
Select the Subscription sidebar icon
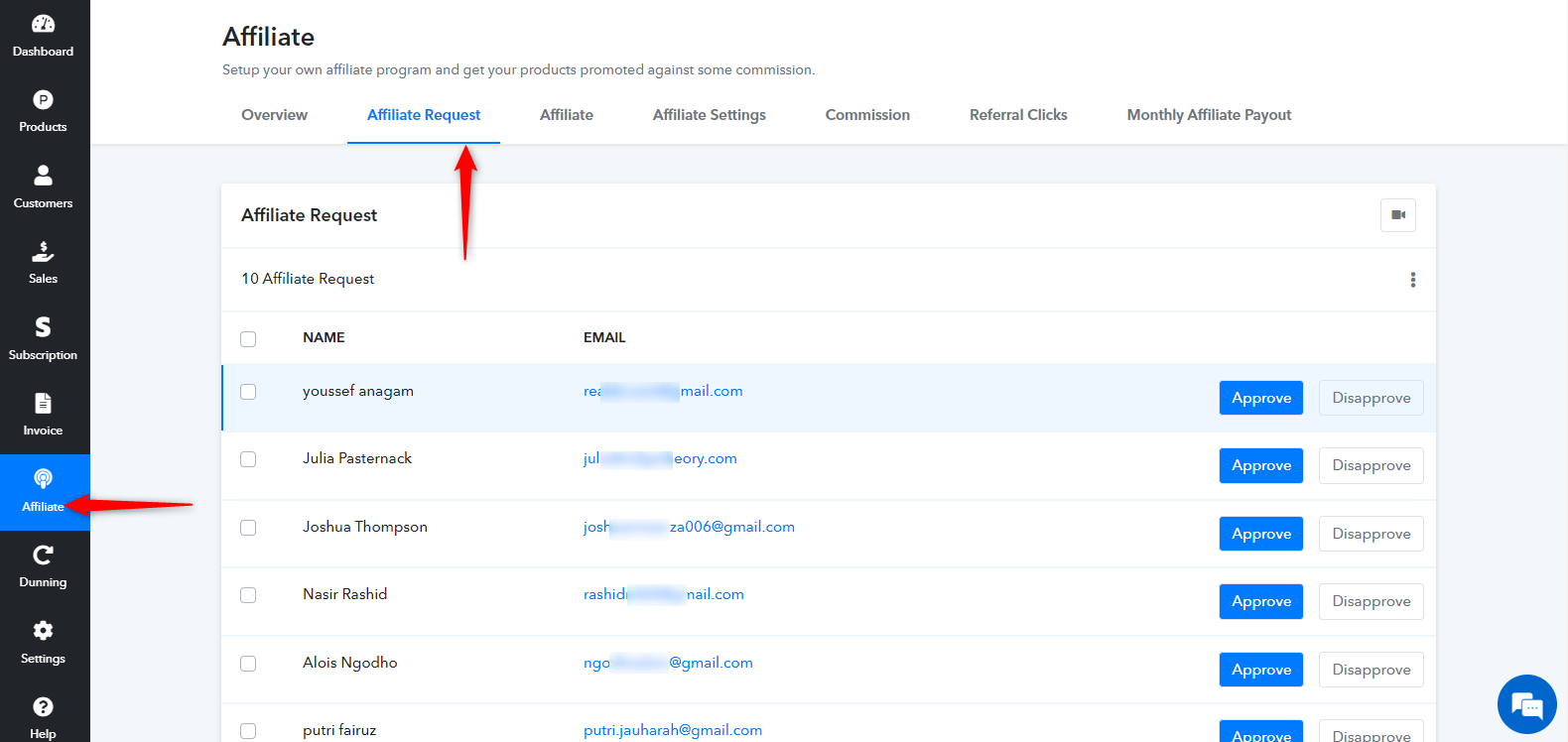click(43, 327)
